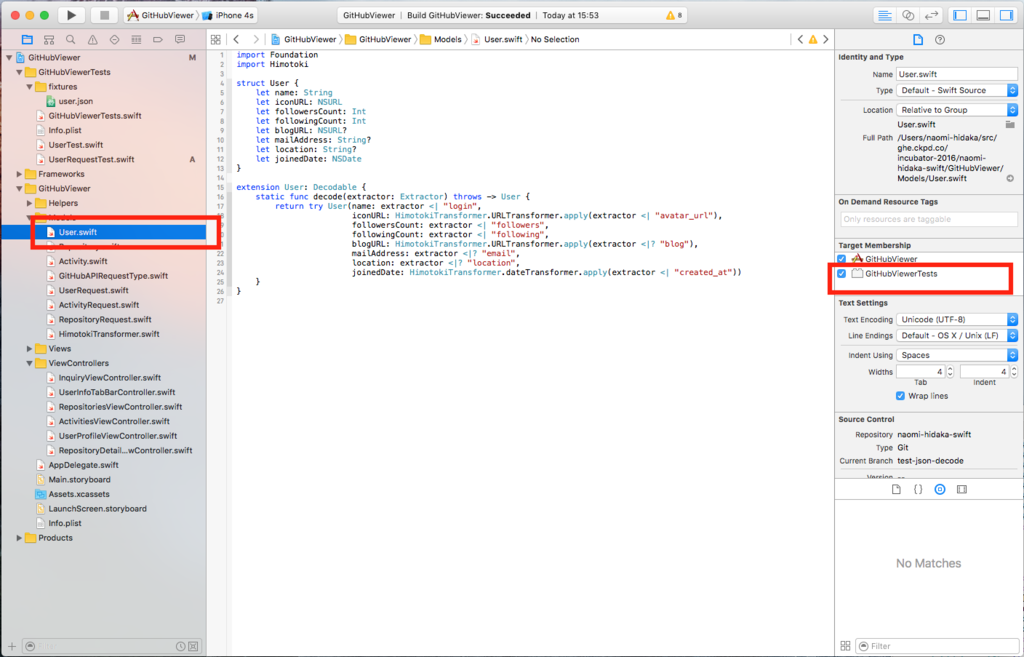Expand the Products group
The image size is (1024, 657).
pos(19,538)
